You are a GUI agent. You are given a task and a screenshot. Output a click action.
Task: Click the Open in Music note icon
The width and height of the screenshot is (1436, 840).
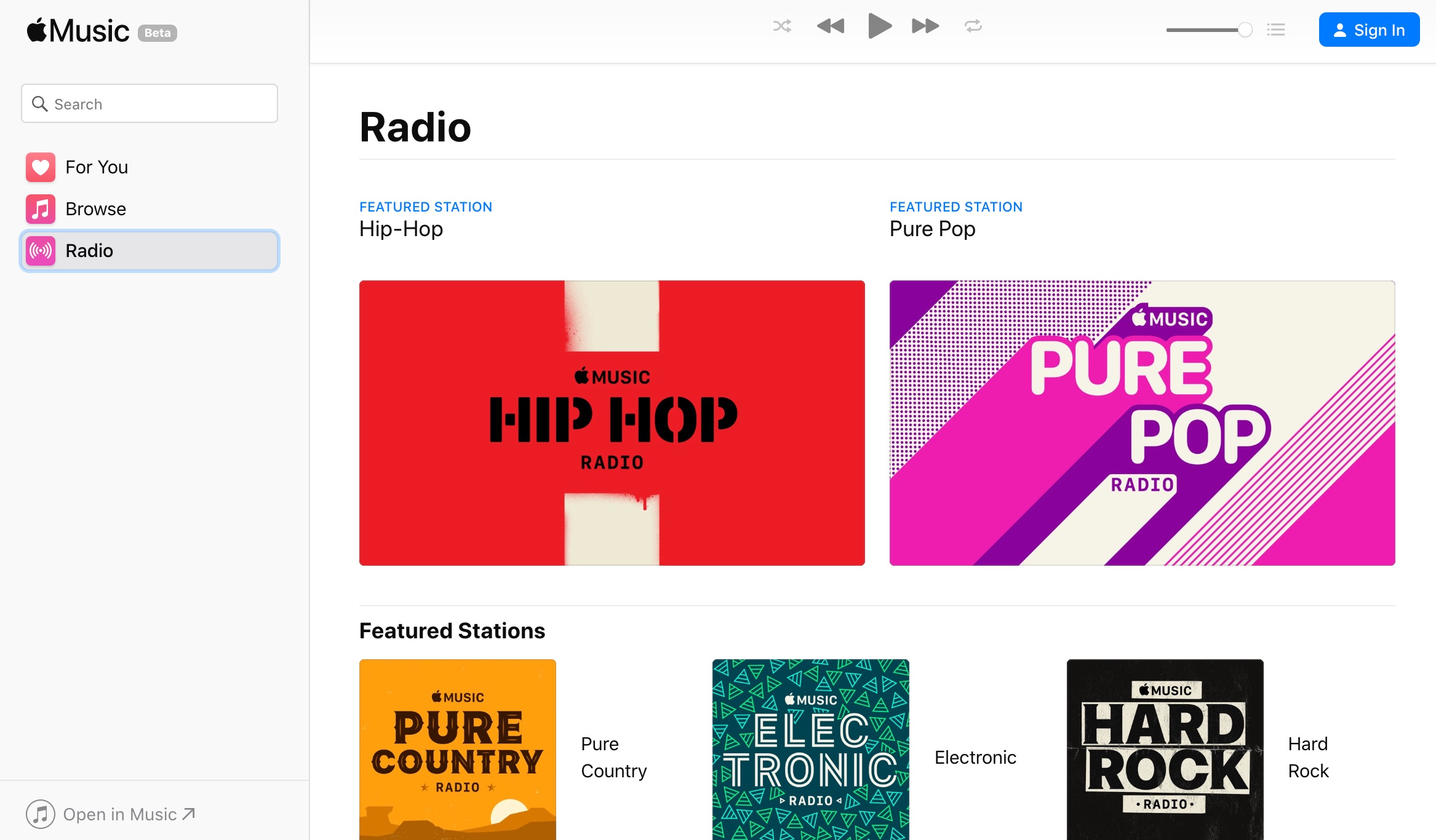point(41,814)
